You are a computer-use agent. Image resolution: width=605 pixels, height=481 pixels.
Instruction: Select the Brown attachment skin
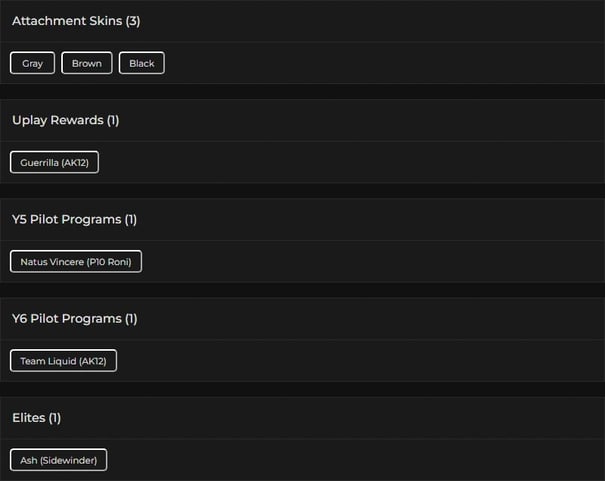click(87, 63)
